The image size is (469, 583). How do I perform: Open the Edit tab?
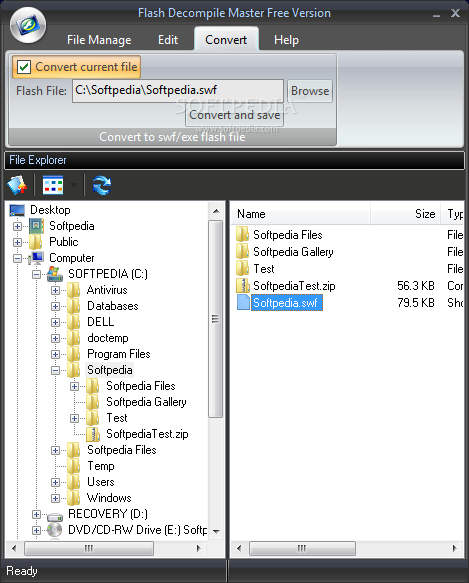pyautogui.click(x=168, y=40)
